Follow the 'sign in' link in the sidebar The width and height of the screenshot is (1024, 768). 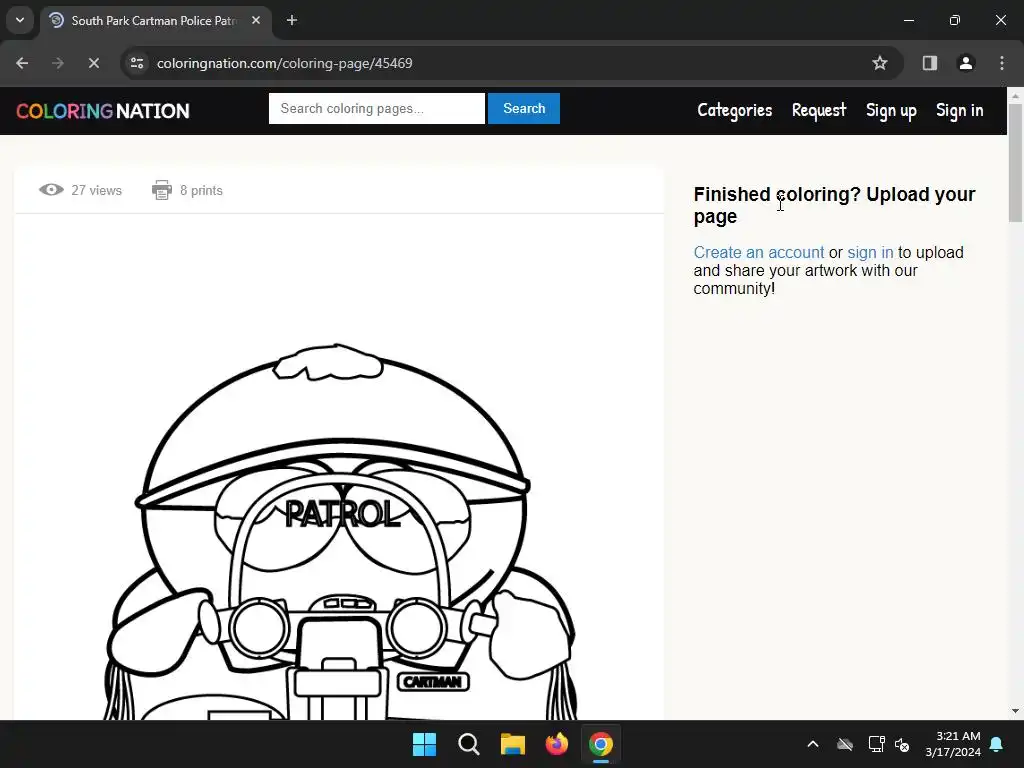tap(870, 253)
